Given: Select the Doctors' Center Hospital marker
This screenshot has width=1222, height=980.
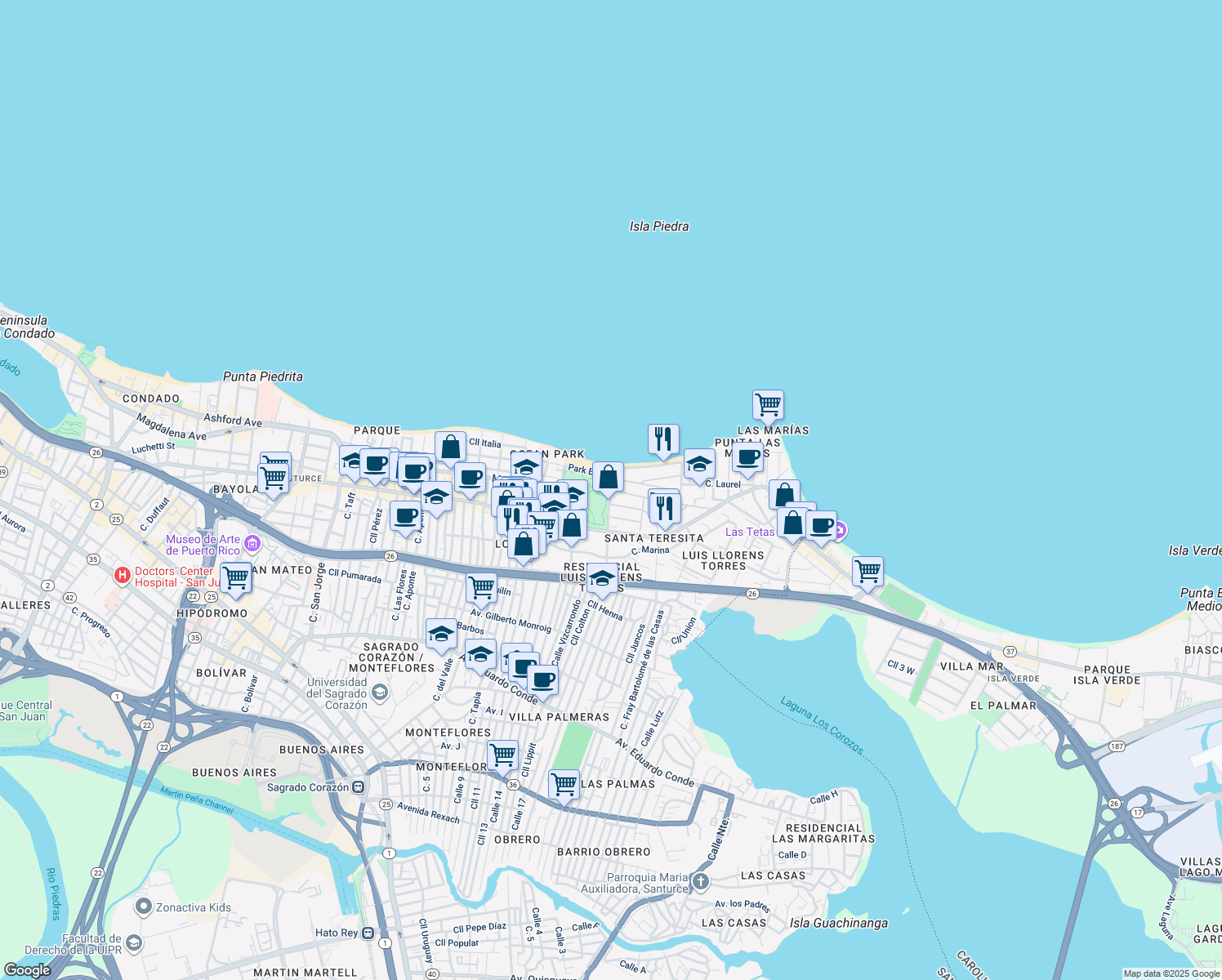Looking at the screenshot, I should click(x=123, y=577).
